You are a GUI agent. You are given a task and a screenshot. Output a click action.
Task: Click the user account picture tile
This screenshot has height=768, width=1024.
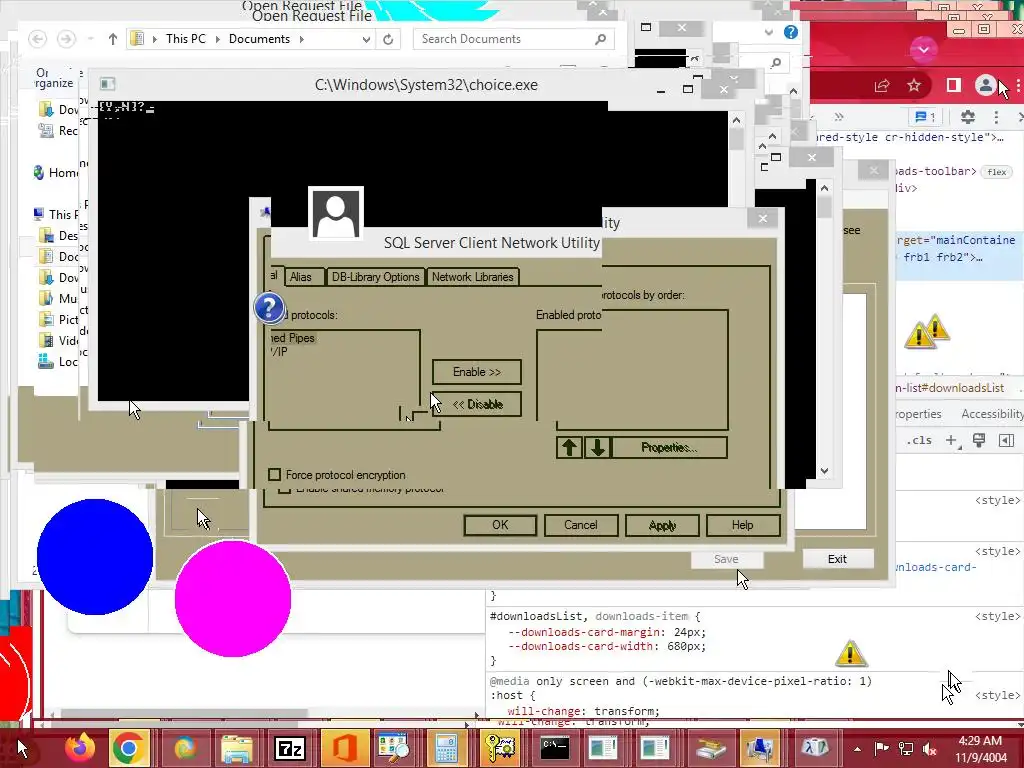pyautogui.click(x=336, y=214)
